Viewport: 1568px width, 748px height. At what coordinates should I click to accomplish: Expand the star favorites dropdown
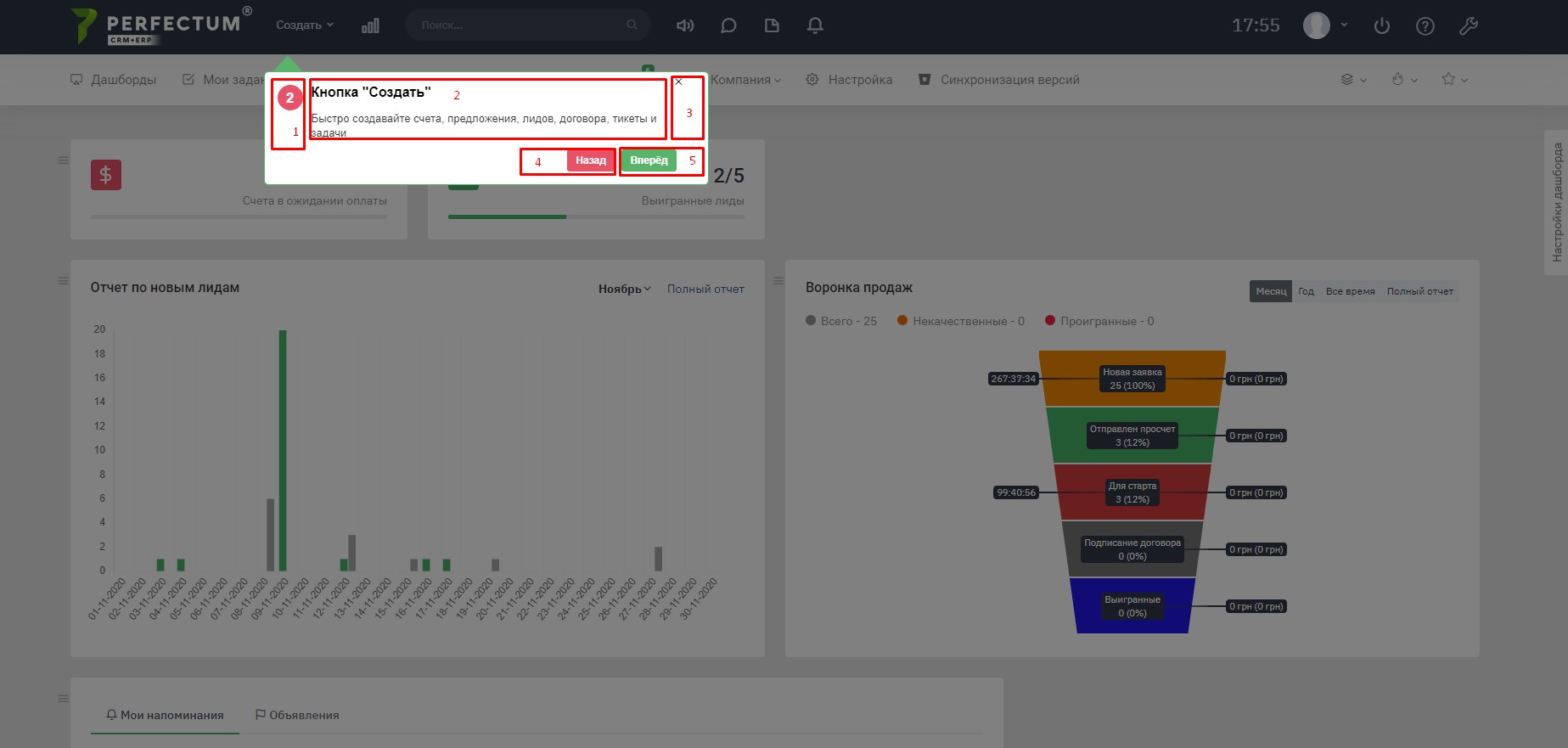[1454, 79]
